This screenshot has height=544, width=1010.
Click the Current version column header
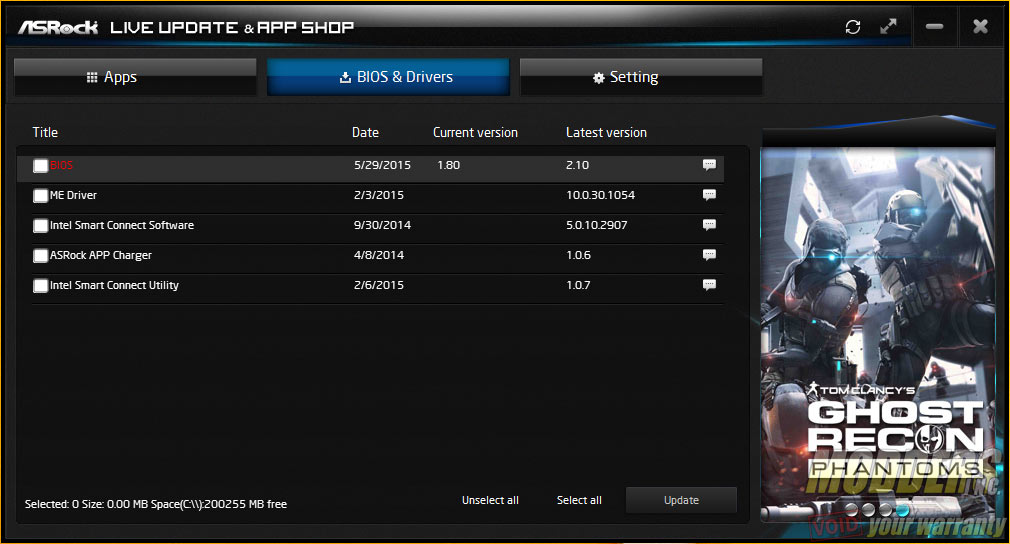coord(475,132)
